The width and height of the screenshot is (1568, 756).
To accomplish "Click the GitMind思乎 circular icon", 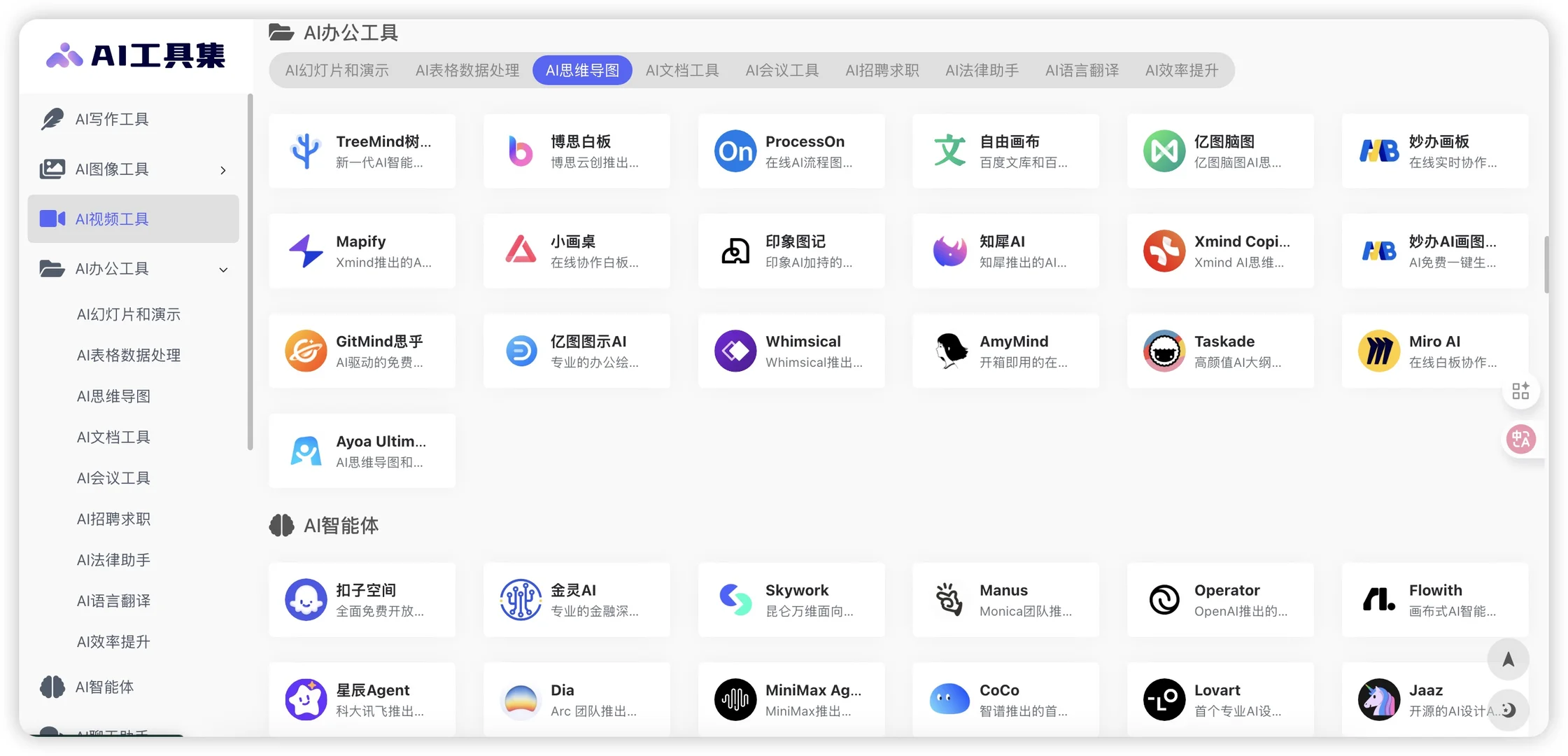I will (x=305, y=351).
